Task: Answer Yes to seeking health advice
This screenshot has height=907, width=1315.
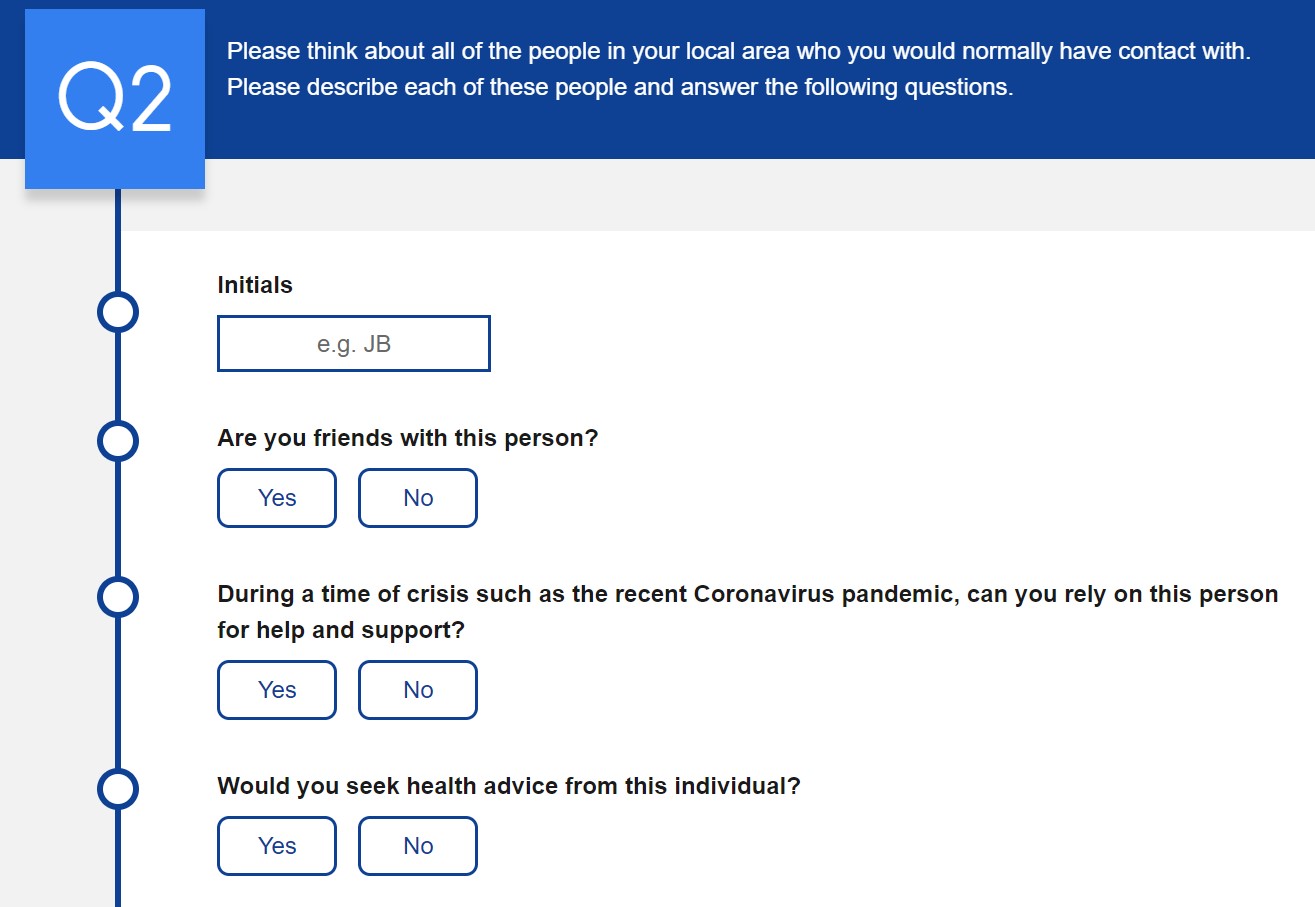Action: 277,846
